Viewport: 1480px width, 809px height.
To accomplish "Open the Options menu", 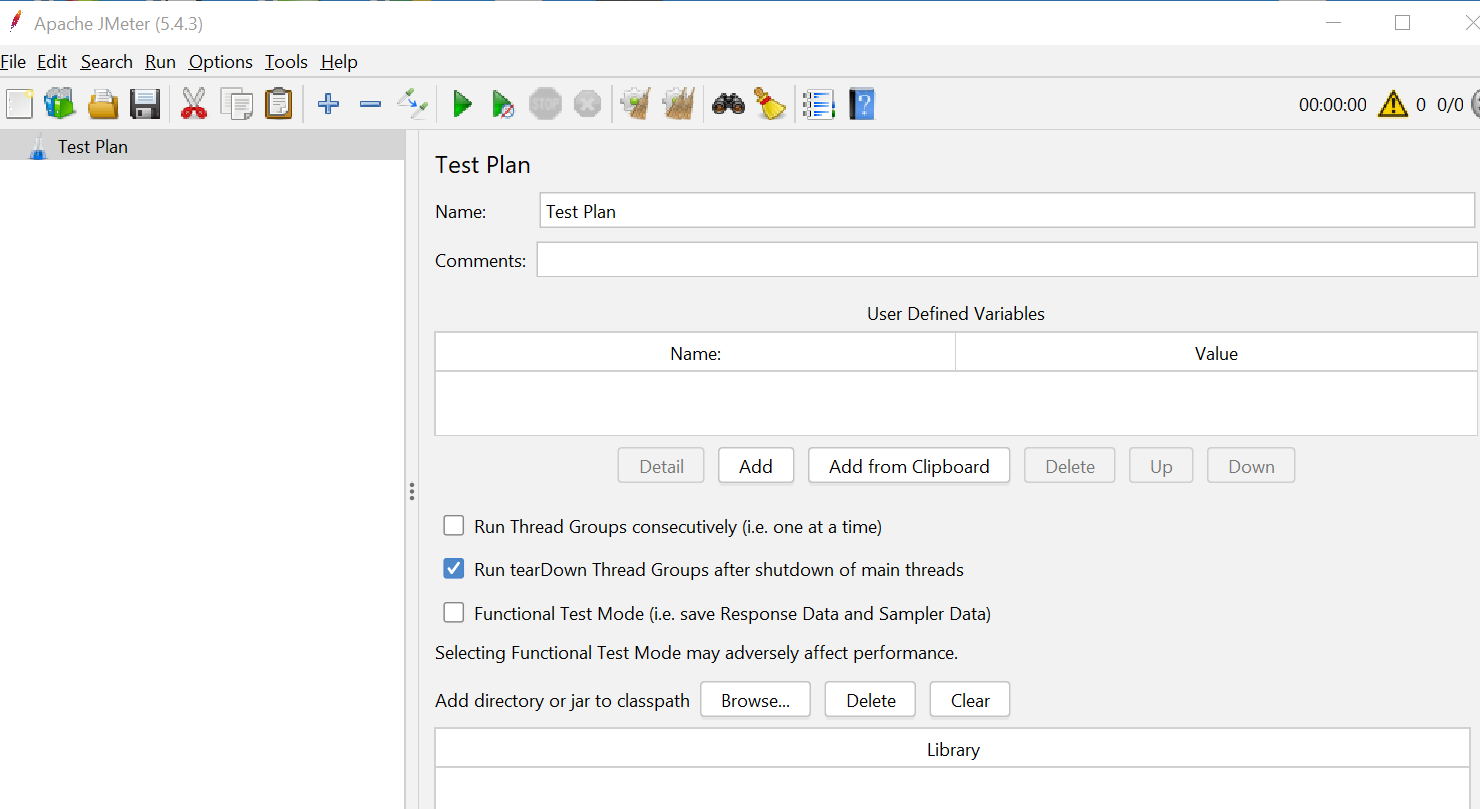I will pos(221,62).
